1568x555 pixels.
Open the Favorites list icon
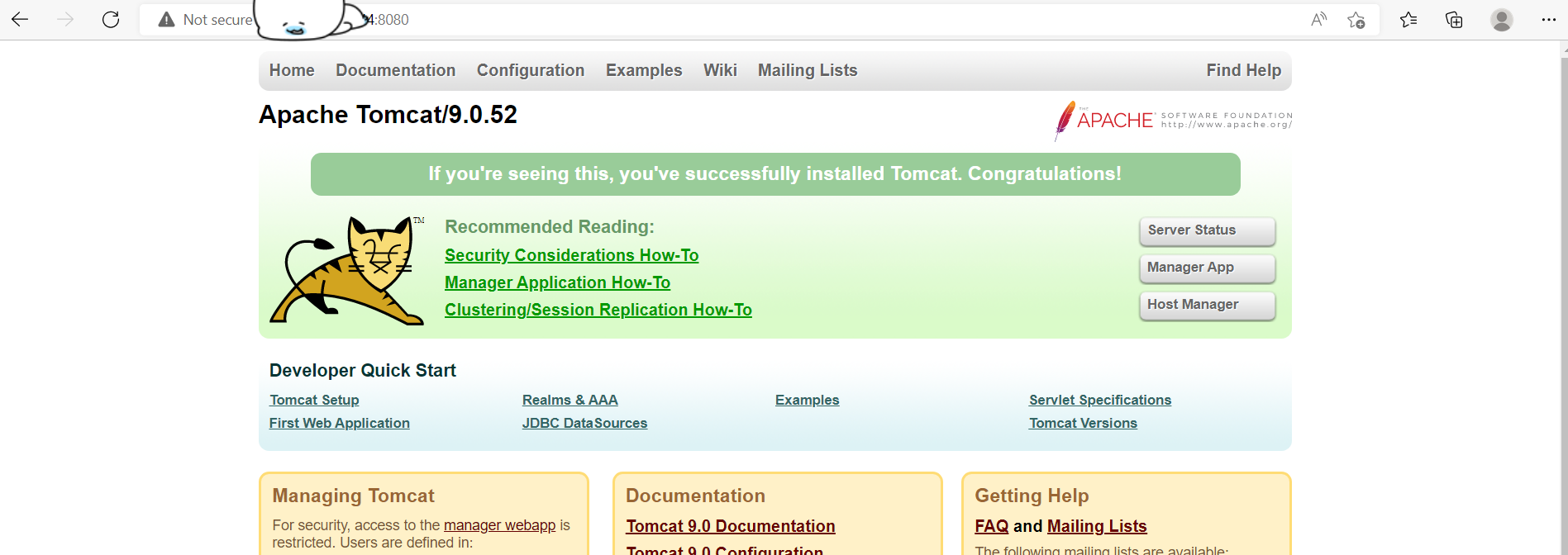coord(1408,20)
